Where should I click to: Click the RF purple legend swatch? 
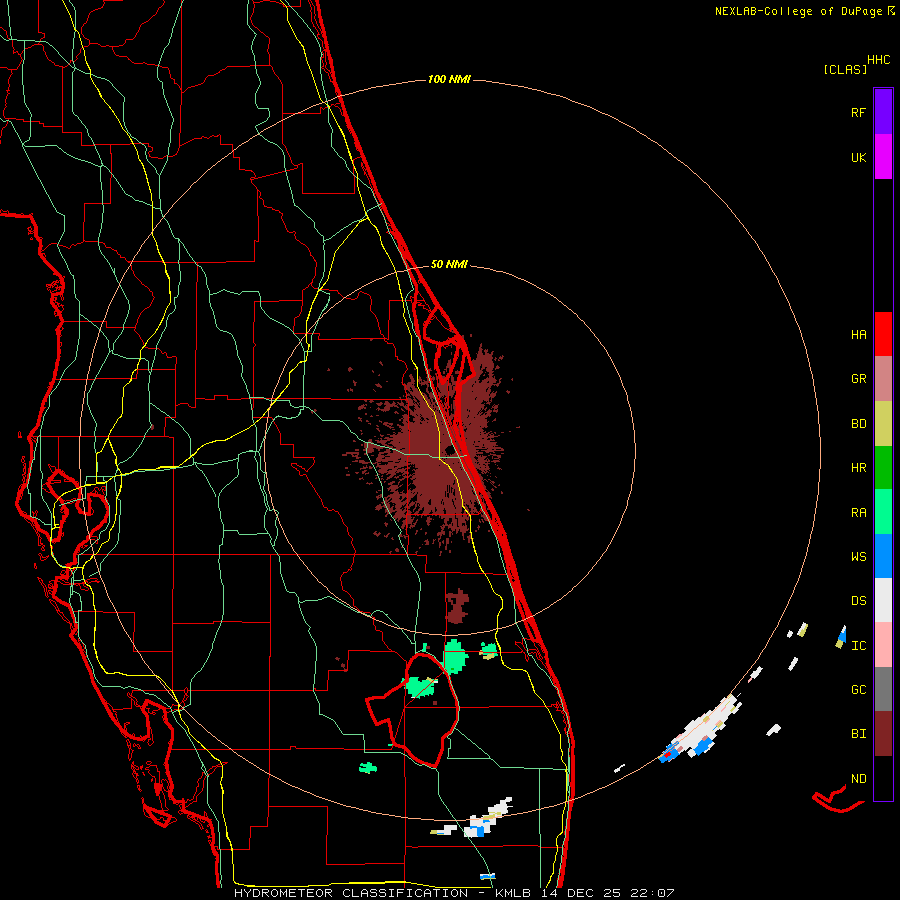coord(883,112)
